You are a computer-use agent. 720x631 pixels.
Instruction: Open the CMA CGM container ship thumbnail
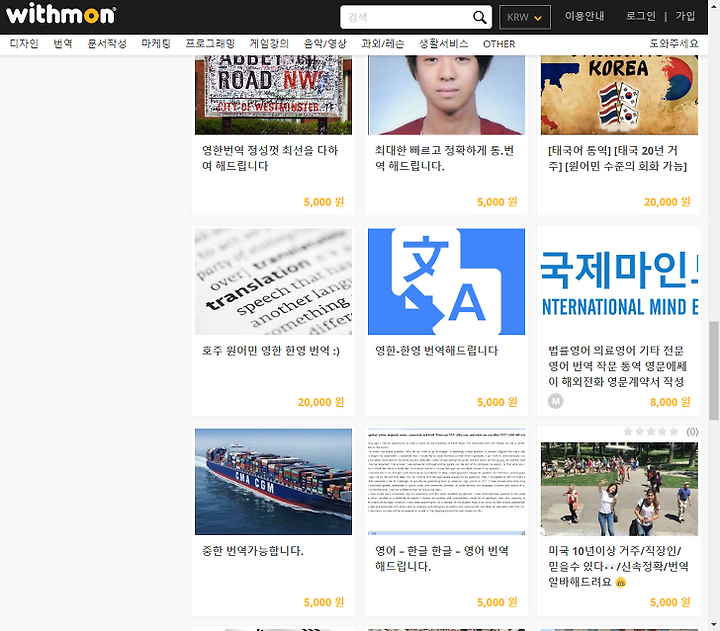pos(274,482)
